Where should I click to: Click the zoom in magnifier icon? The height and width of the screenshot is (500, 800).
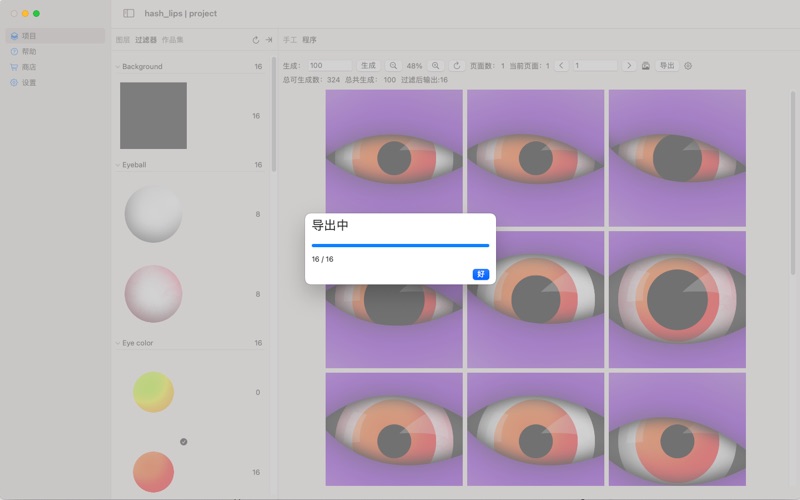(435, 66)
